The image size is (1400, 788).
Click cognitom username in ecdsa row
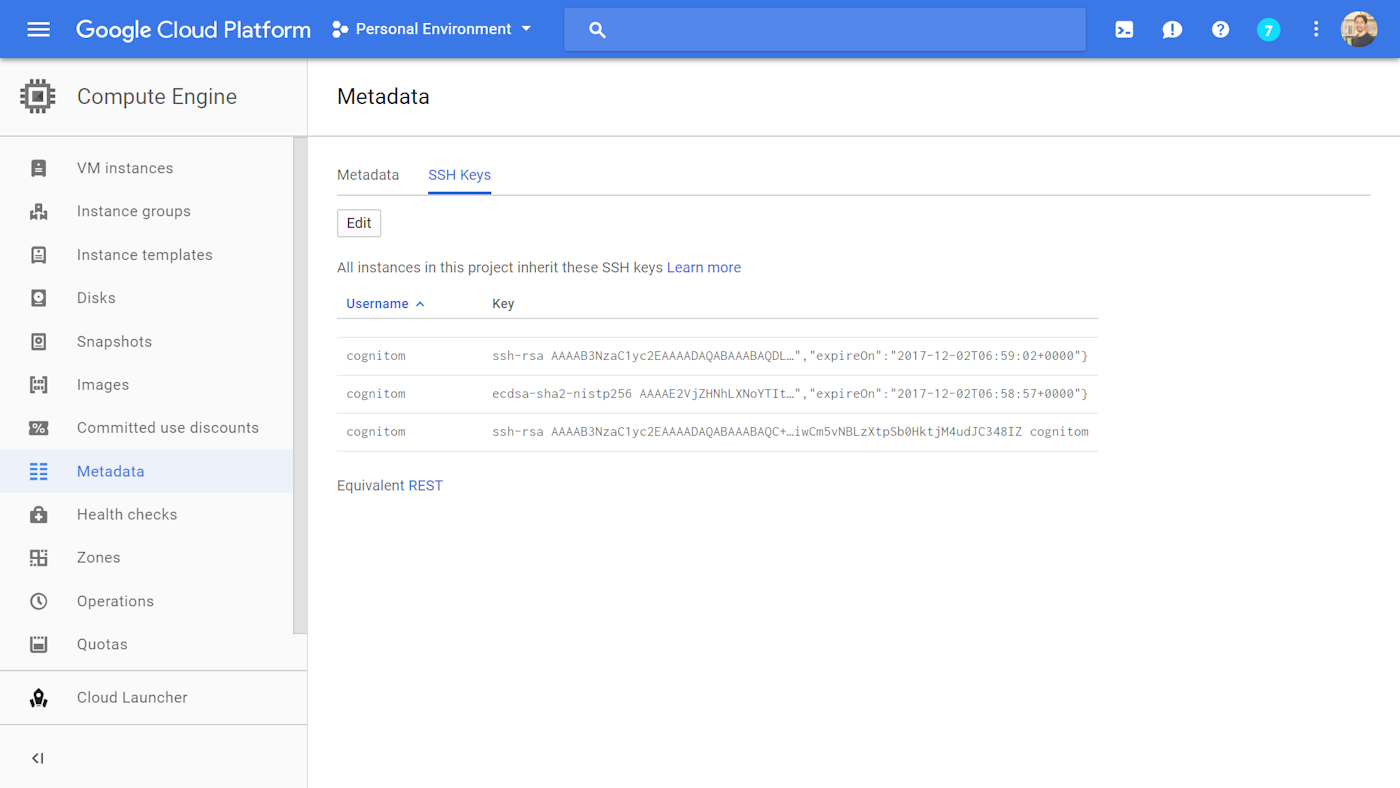tap(376, 394)
